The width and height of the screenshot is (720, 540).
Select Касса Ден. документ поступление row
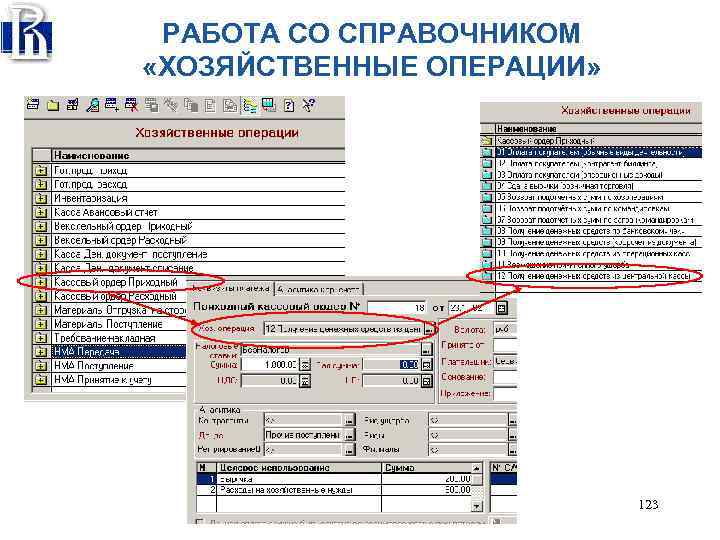198,254
